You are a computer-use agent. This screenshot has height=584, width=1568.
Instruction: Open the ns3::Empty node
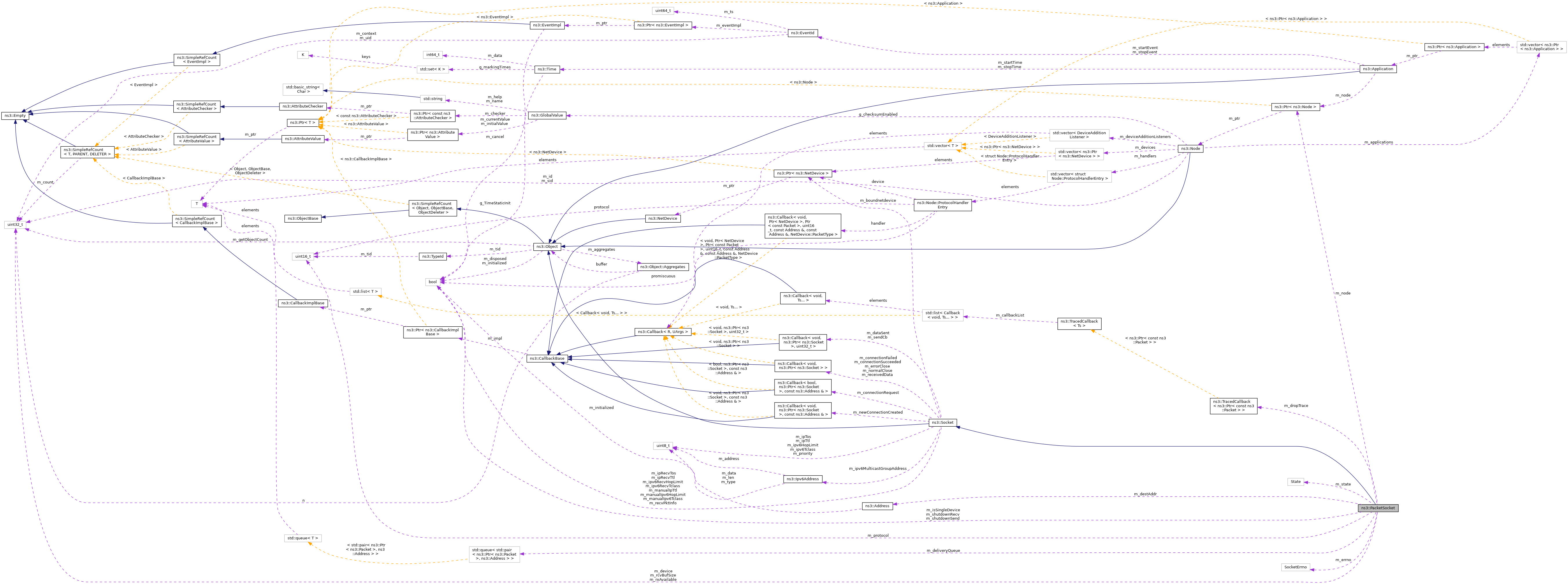click(14, 116)
